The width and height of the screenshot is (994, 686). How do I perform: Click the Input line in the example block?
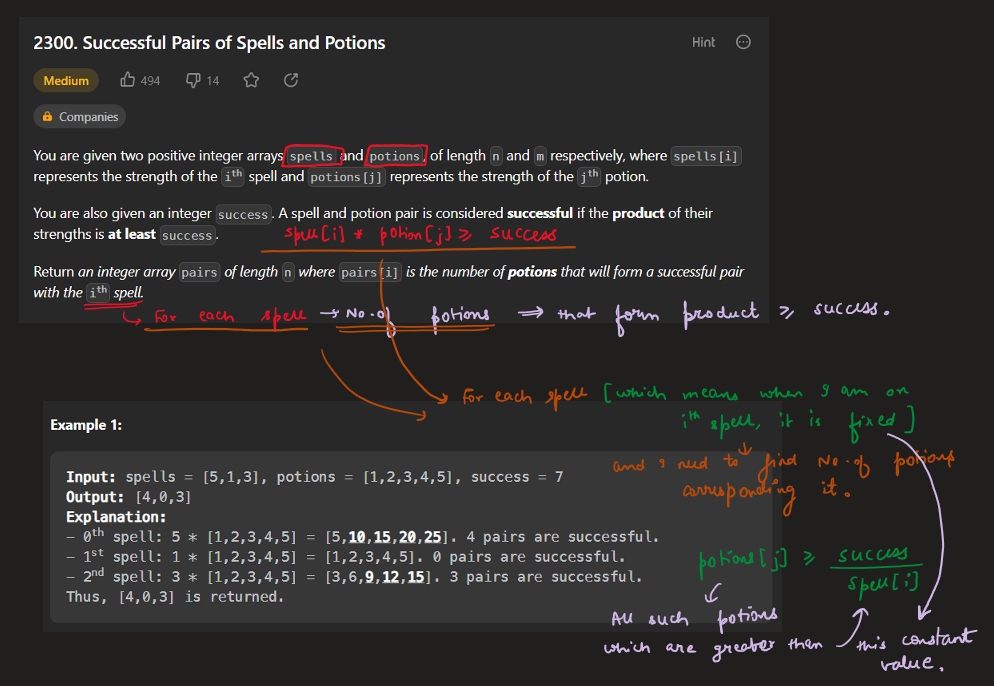coord(314,477)
